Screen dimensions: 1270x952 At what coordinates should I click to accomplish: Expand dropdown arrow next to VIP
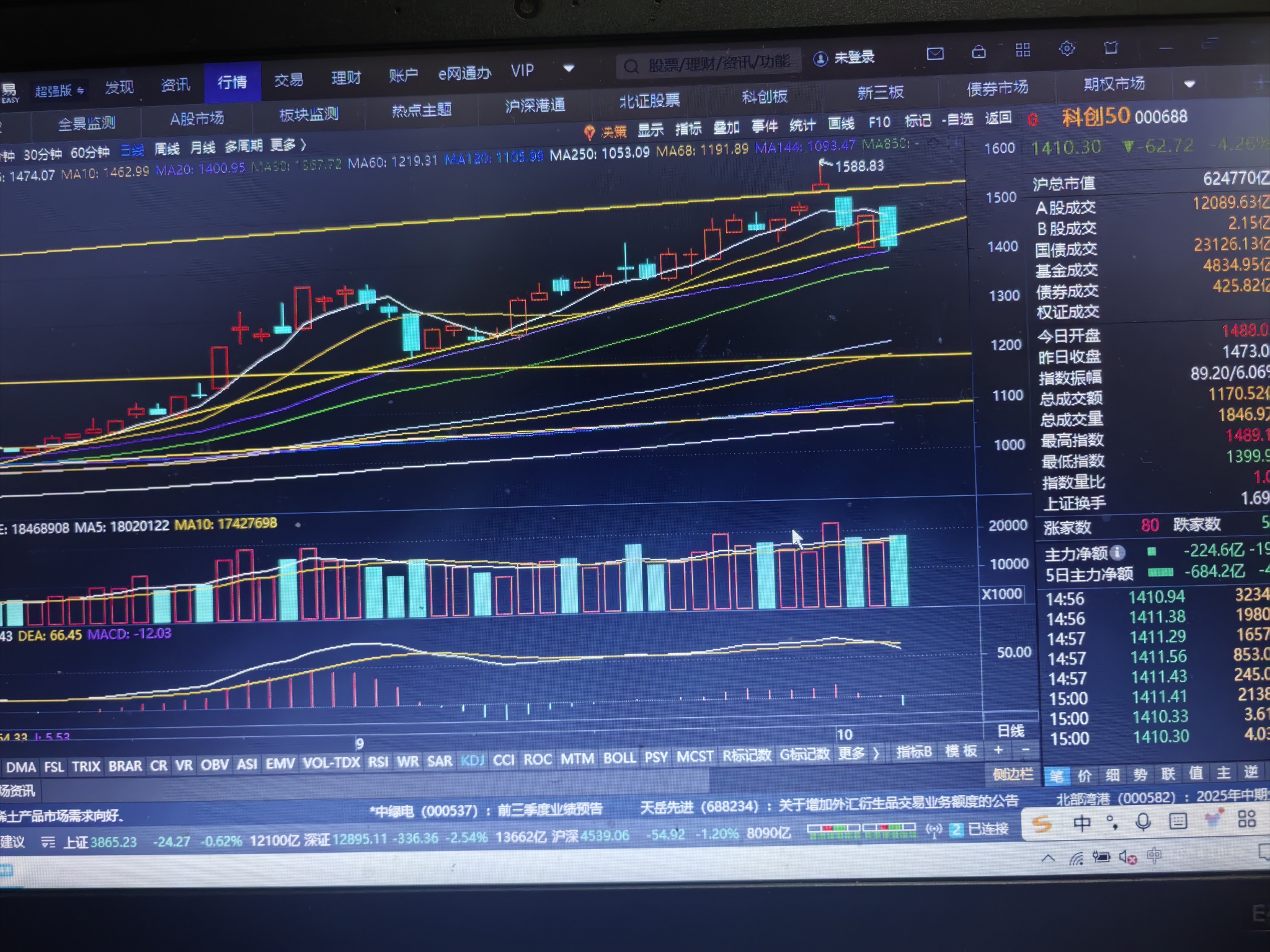coord(569,68)
